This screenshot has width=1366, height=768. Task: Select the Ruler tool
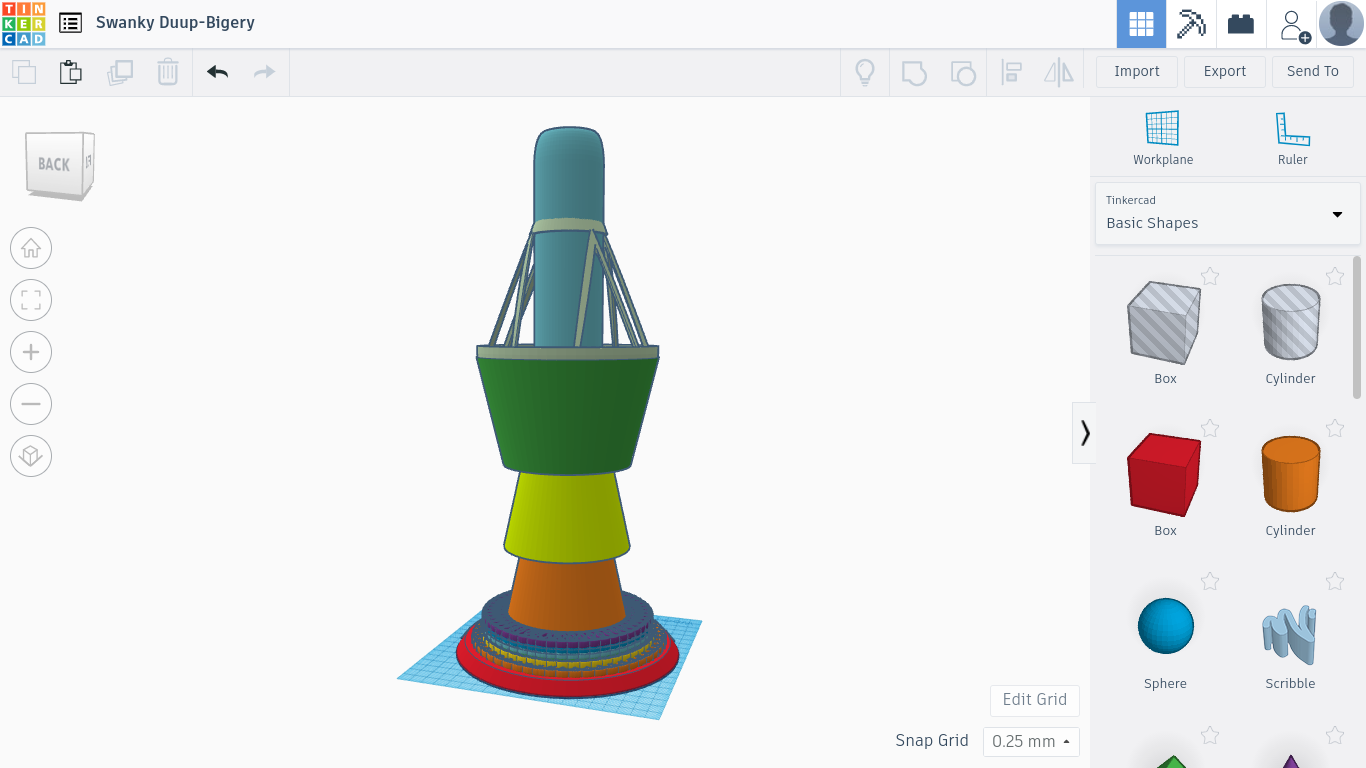(1292, 138)
